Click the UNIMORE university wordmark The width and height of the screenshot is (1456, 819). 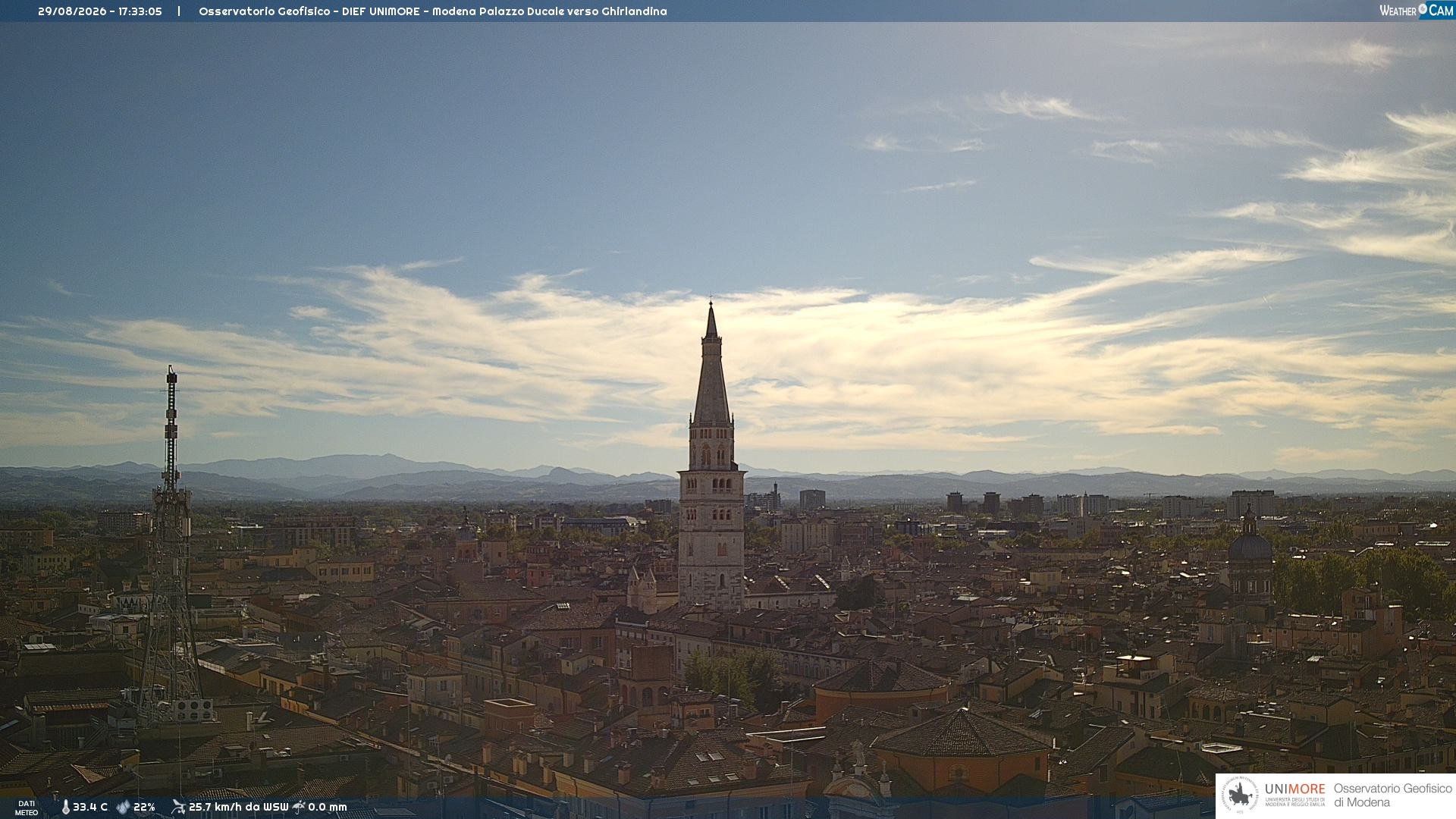pos(1294,789)
